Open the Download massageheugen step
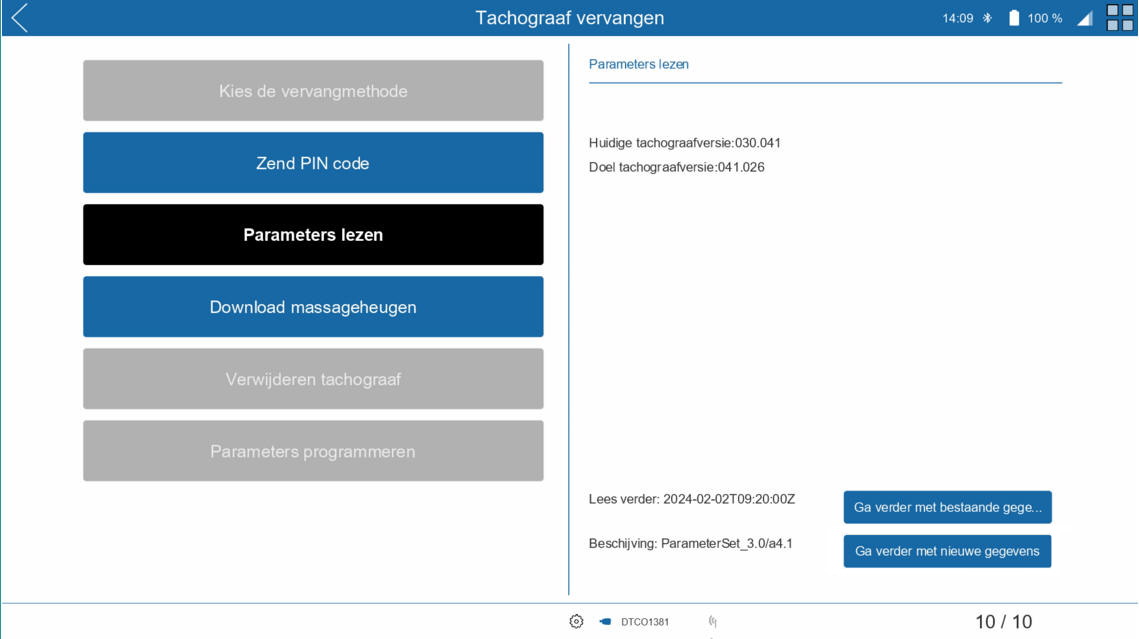The width and height of the screenshot is (1139, 639). click(313, 306)
